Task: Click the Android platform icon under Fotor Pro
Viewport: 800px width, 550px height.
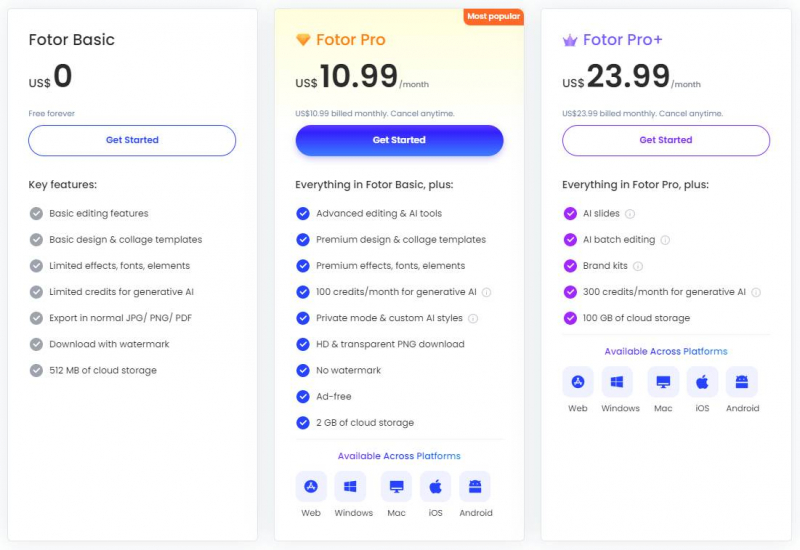Action: [475, 487]
